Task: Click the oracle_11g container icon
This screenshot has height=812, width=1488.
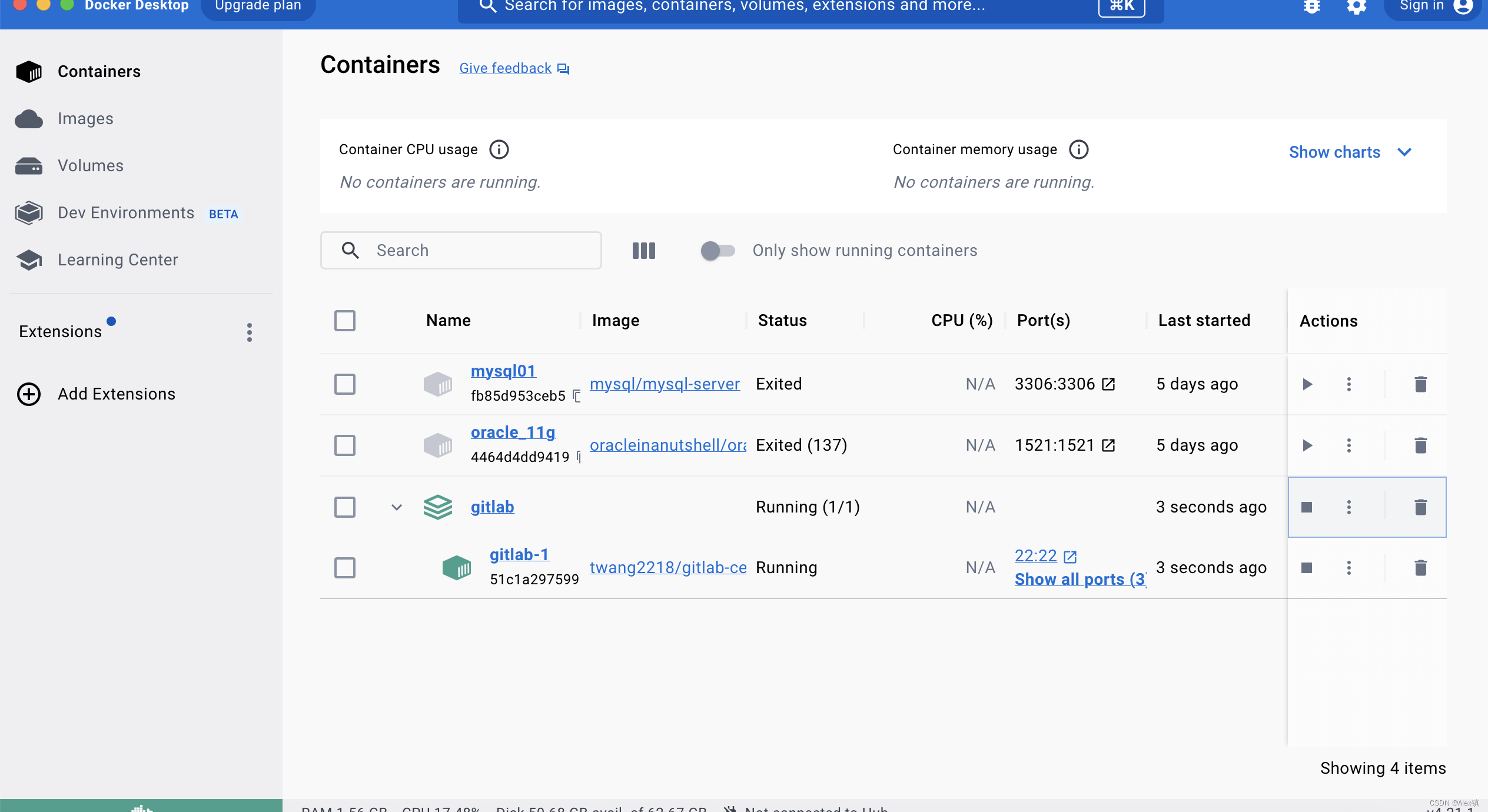Action: click(438, 445)
